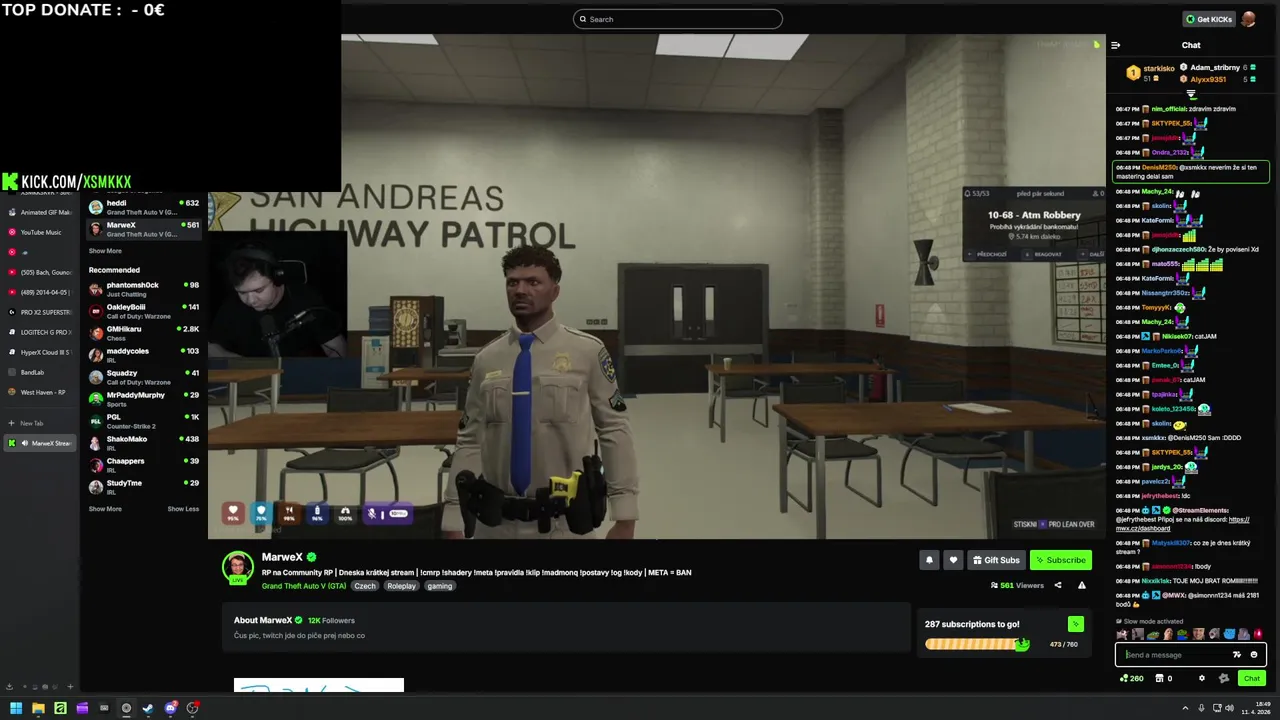Click the green Chat send button
The image size is (1280, 720).
click(1252, 678)
